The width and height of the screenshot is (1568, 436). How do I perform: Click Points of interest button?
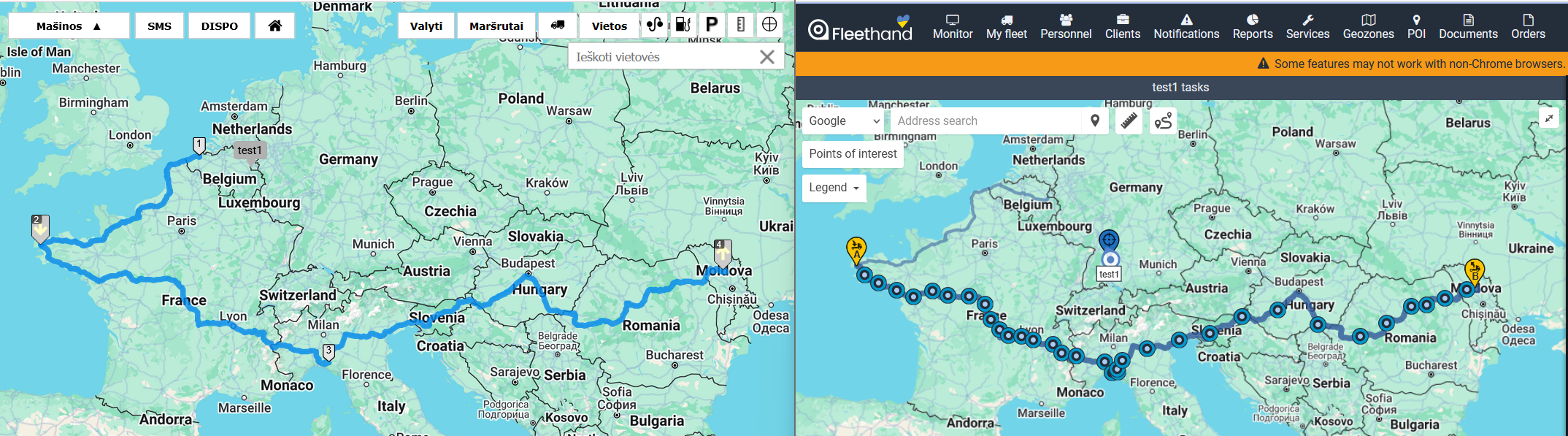[x=853, y=154]
